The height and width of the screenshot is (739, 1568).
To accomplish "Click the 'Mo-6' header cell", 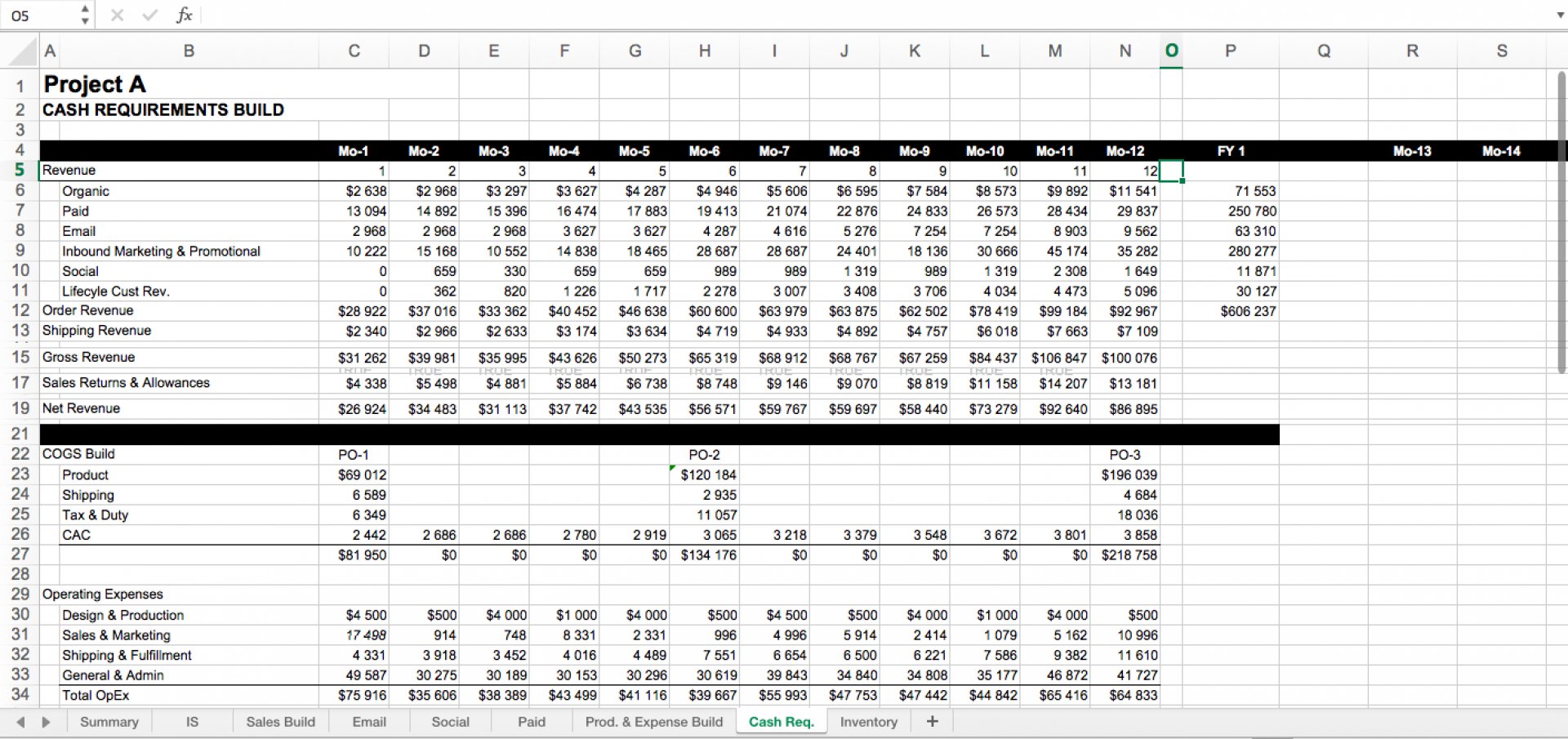I will tap(704, 151).
